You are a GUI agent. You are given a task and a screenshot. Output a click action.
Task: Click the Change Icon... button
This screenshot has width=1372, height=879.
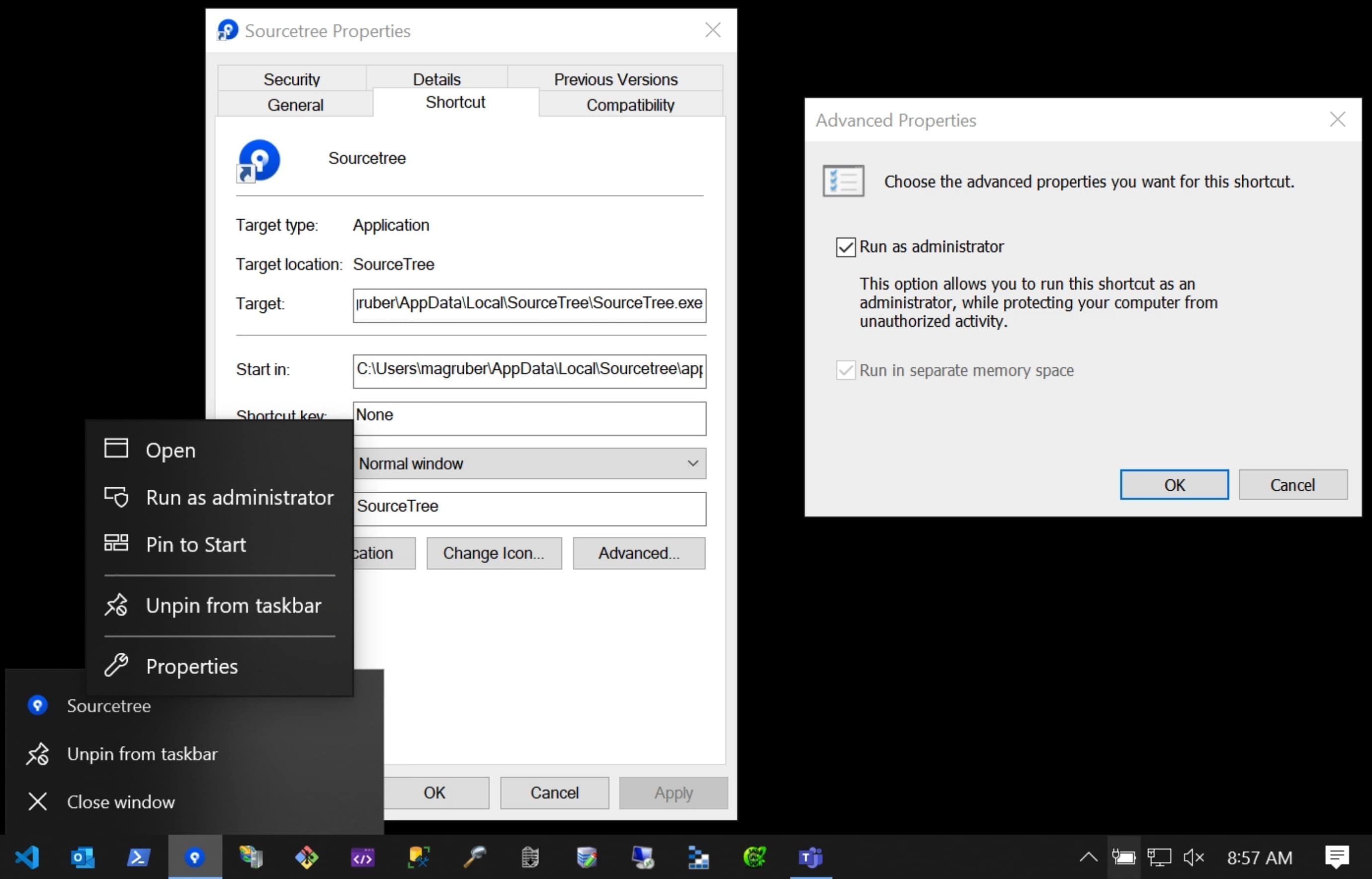pos(494,553)
